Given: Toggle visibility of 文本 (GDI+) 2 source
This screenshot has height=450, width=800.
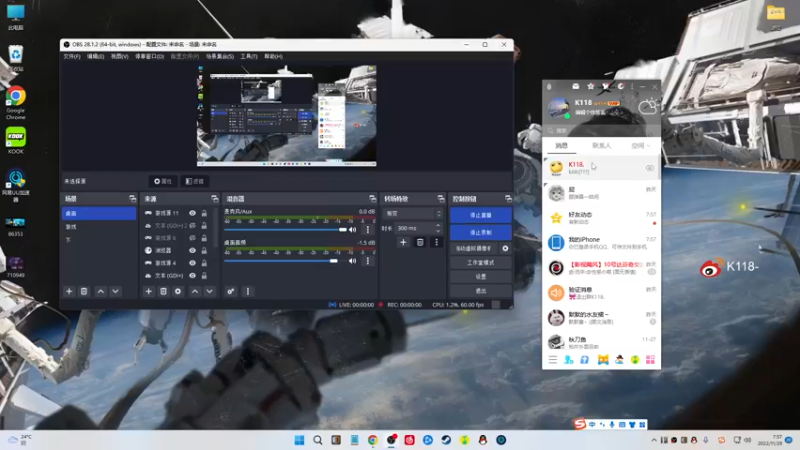Looking at the screenshot, I should 192,226.
